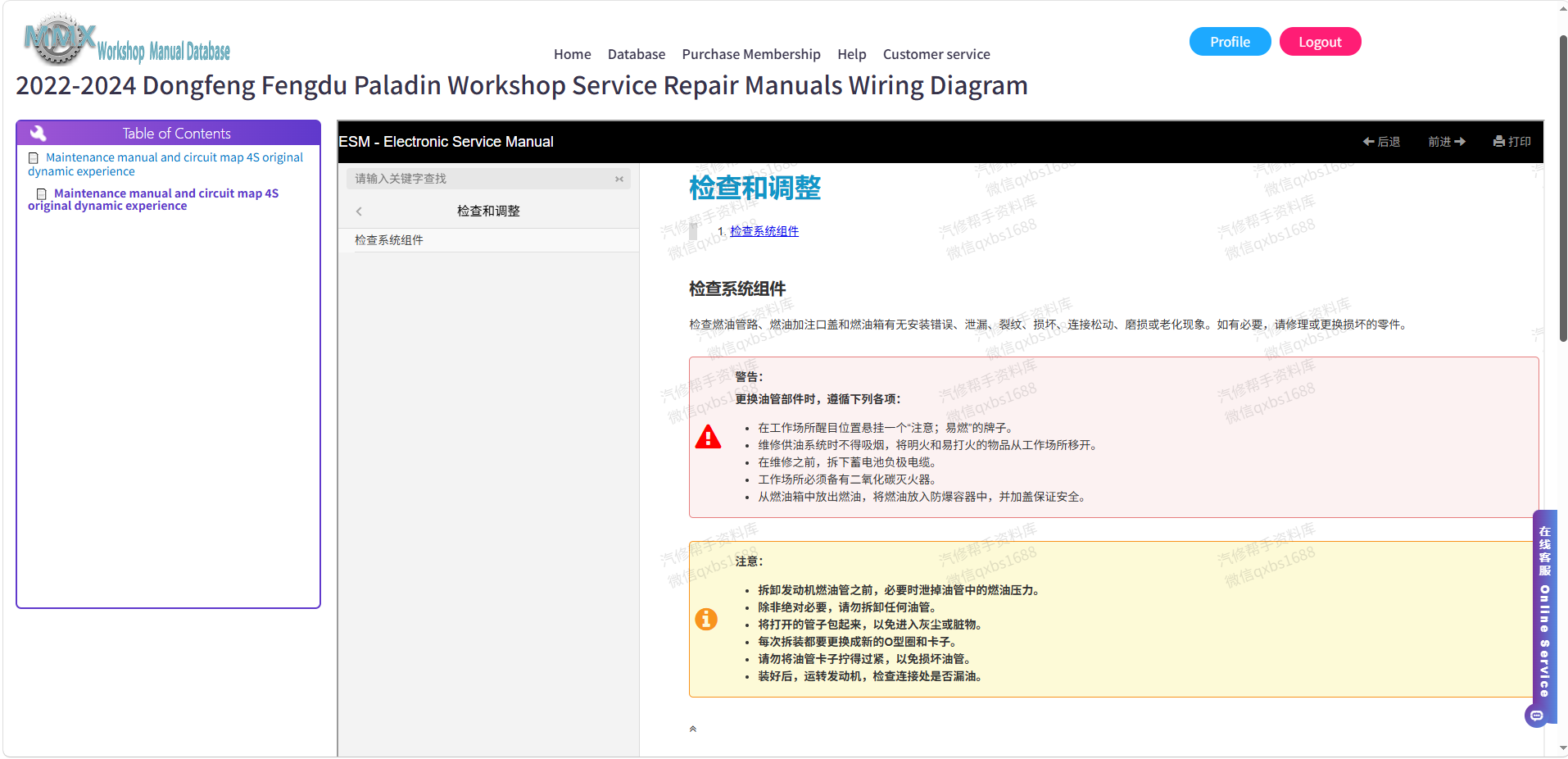Click the orange info circle icon
The height and width of the screenshot is (759, 1568).
coord(706,619)
